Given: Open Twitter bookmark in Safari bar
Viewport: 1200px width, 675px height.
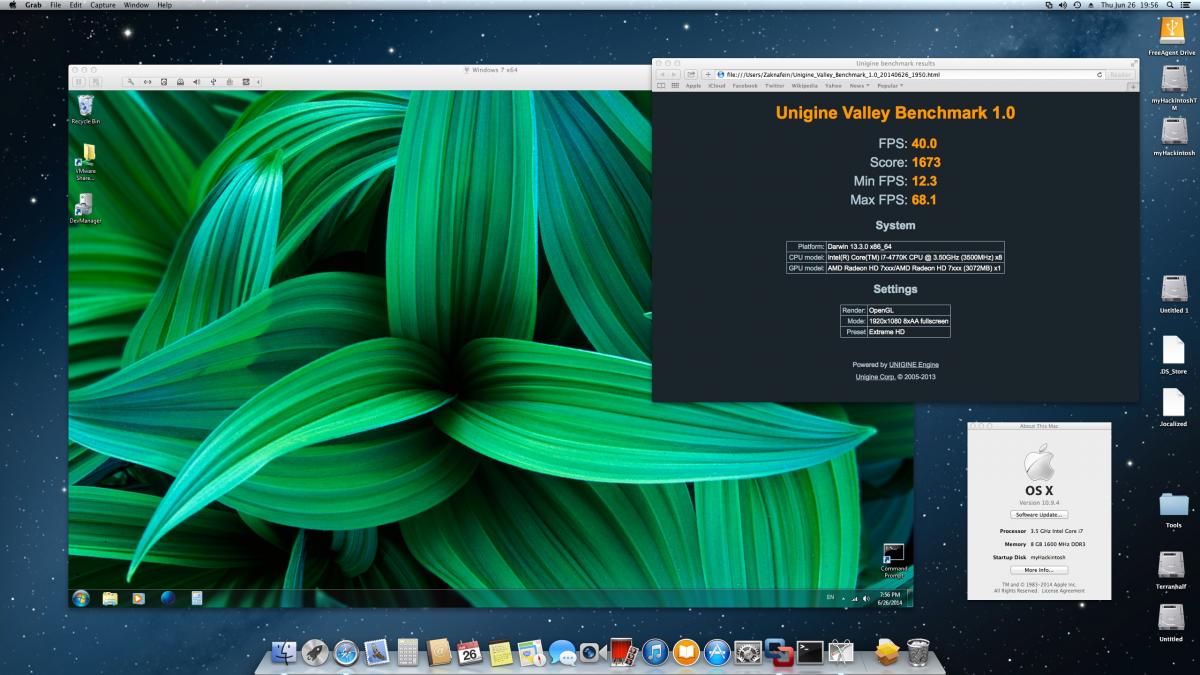Looking at the screenshot, I should 774,86.
